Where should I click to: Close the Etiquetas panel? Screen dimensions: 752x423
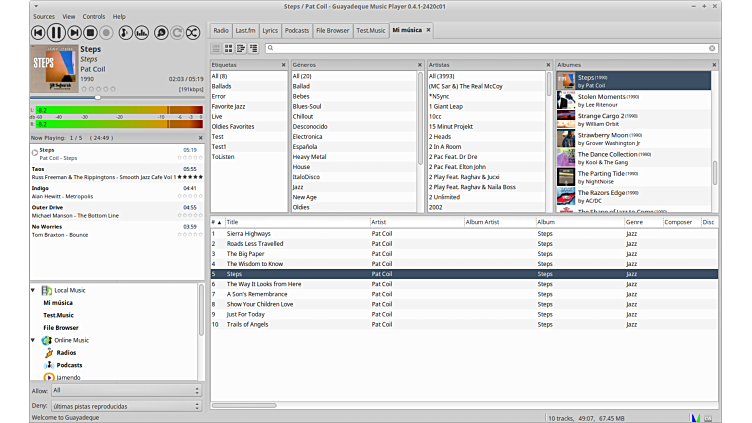[283, 64]
